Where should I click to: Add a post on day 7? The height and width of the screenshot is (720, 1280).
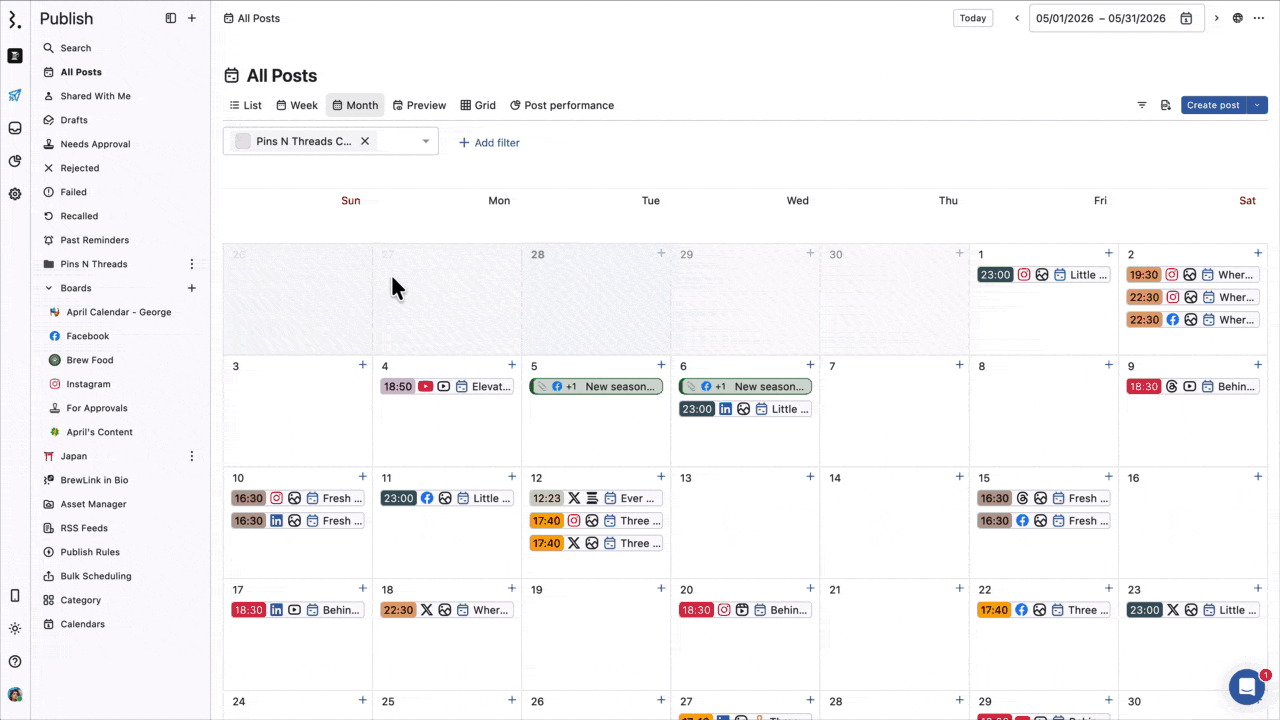coord(959,365)
